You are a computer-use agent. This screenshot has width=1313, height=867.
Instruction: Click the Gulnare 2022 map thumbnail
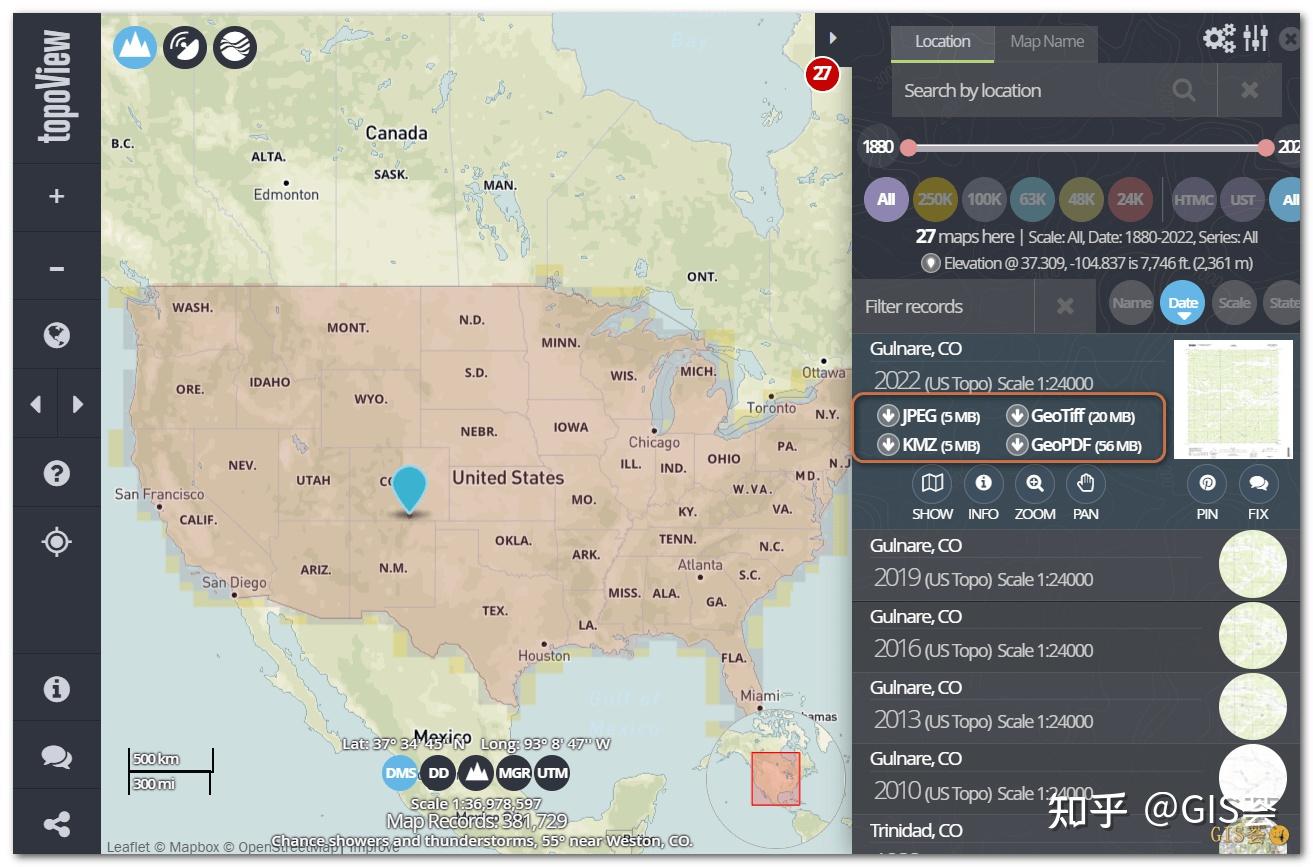click(1234, 399)
